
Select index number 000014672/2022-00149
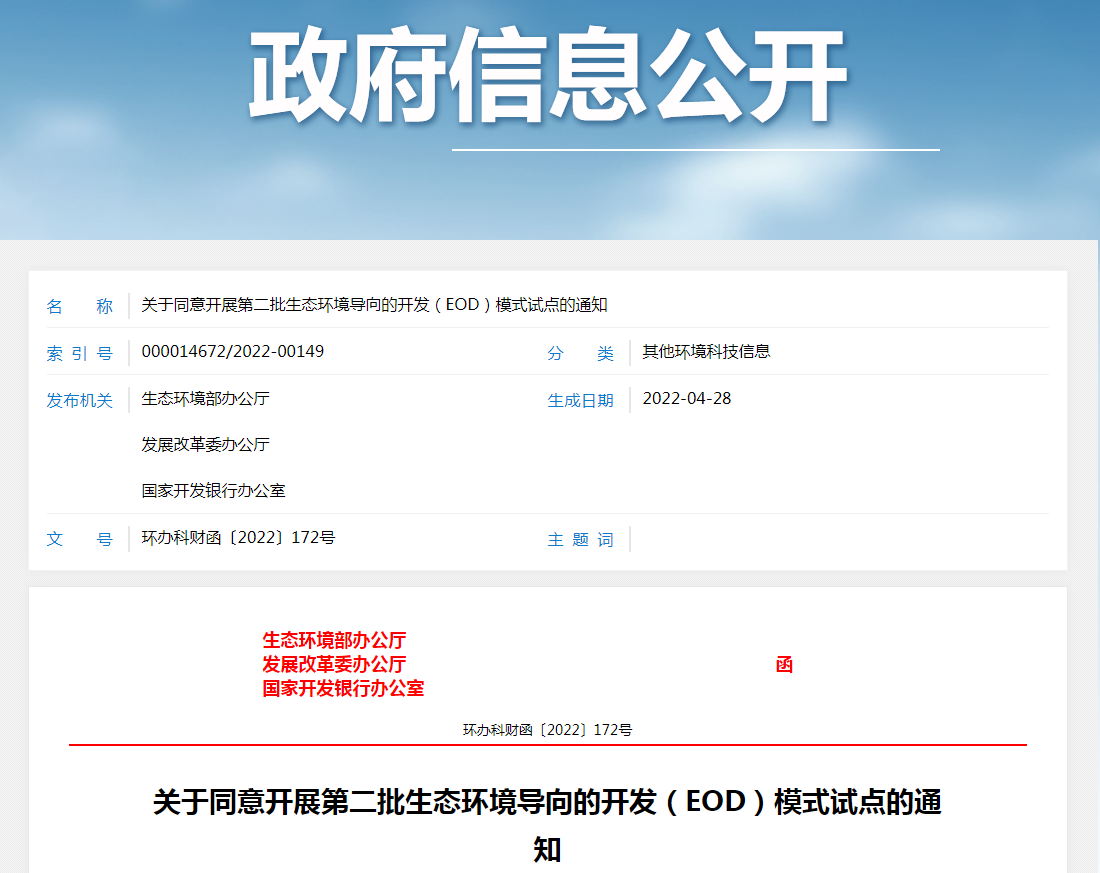click(233, 352)
